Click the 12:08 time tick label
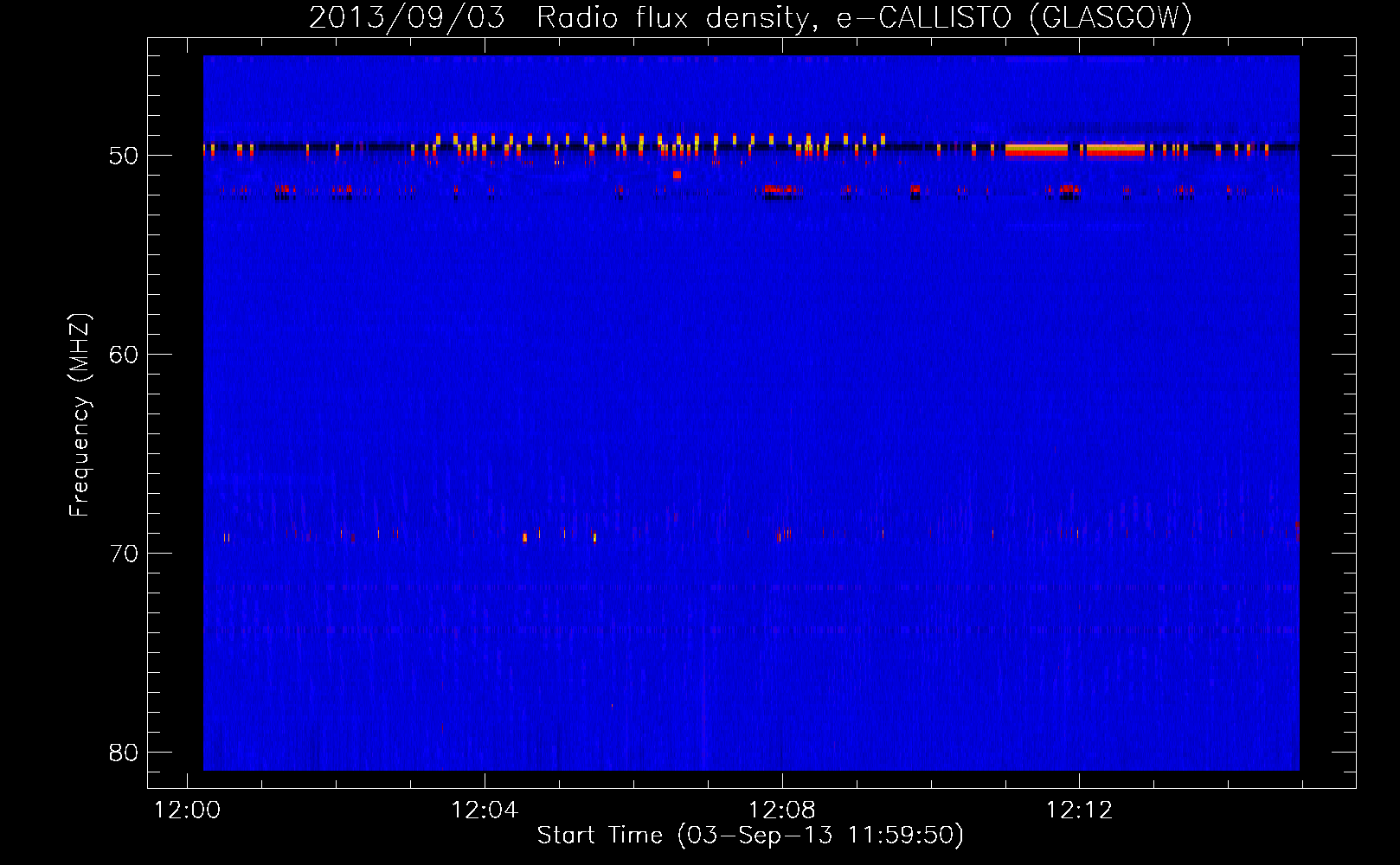 [x=781, y=811]
